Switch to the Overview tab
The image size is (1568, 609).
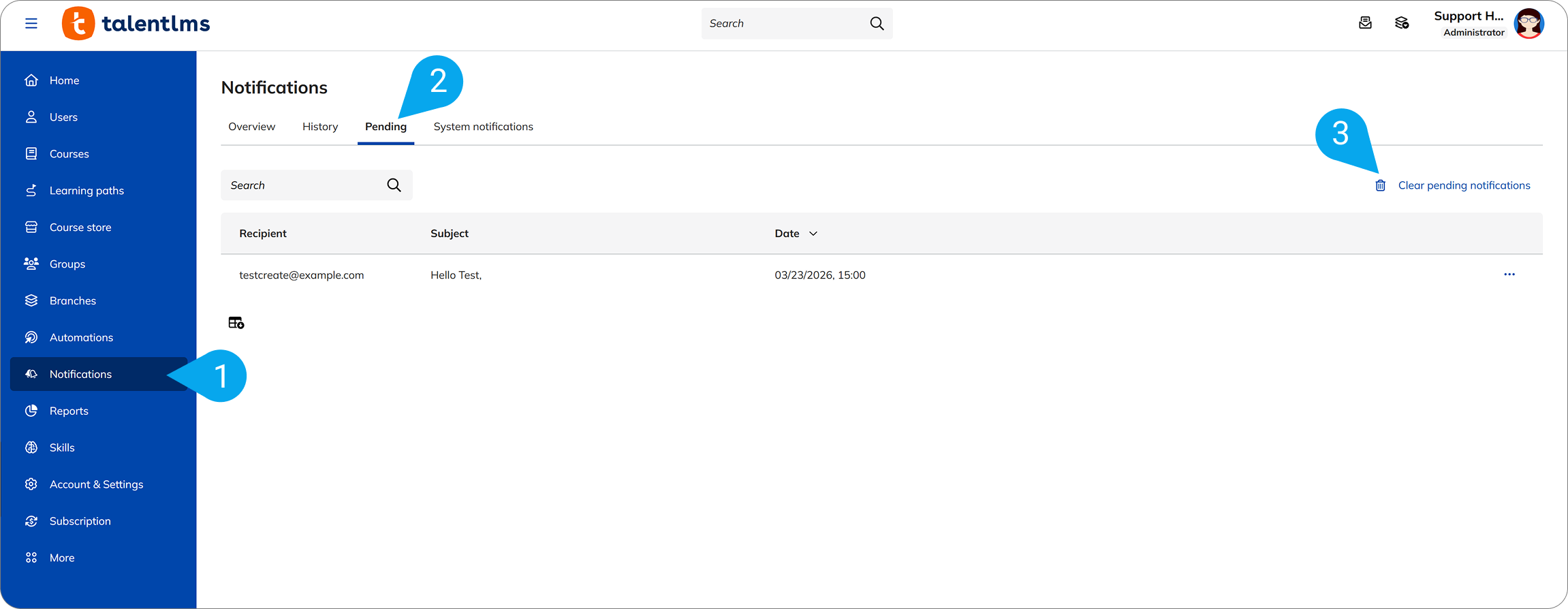tap(251, 127)
